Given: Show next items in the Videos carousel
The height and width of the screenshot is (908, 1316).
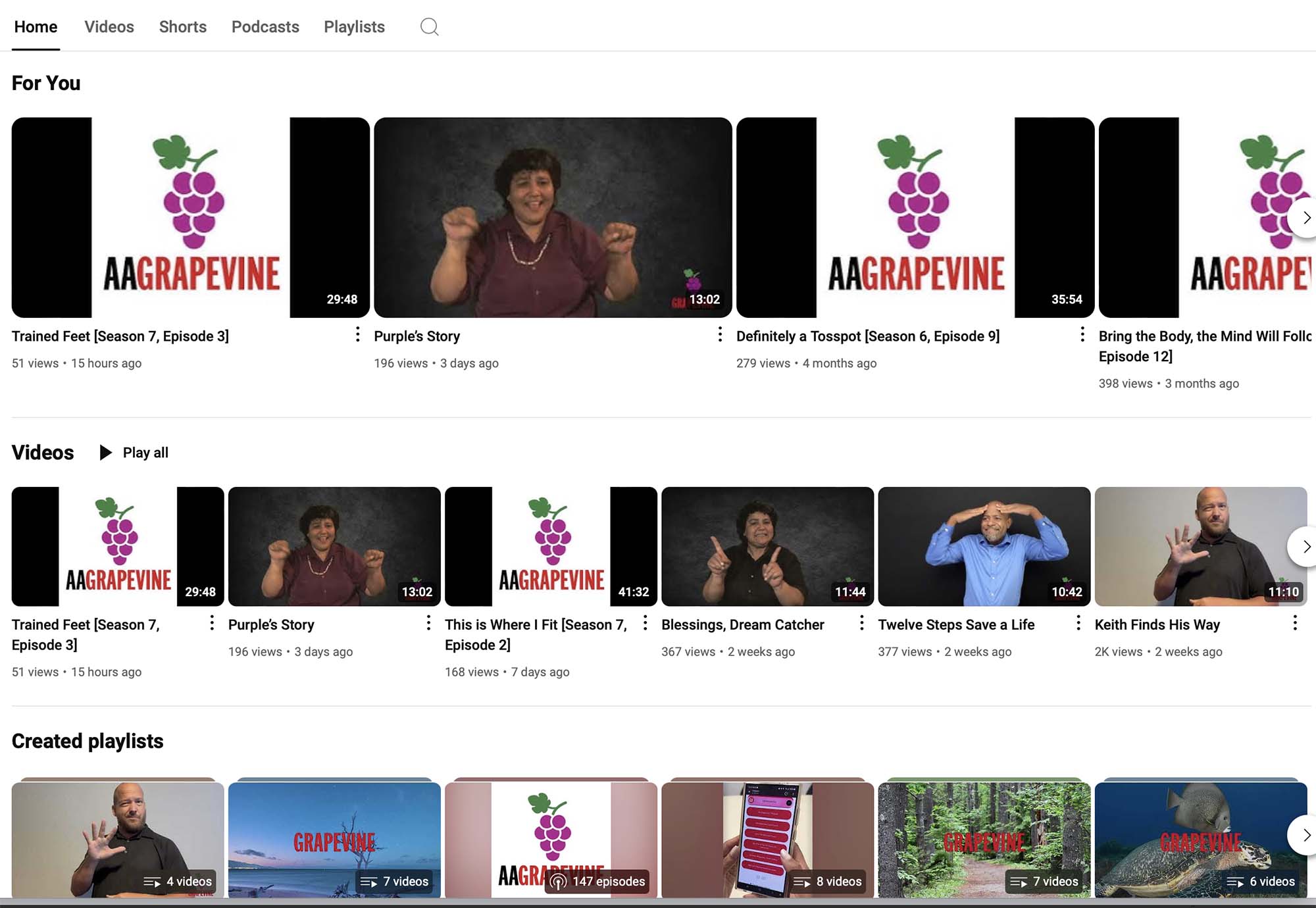Looking at the screenshot, I should [1304, 547].
